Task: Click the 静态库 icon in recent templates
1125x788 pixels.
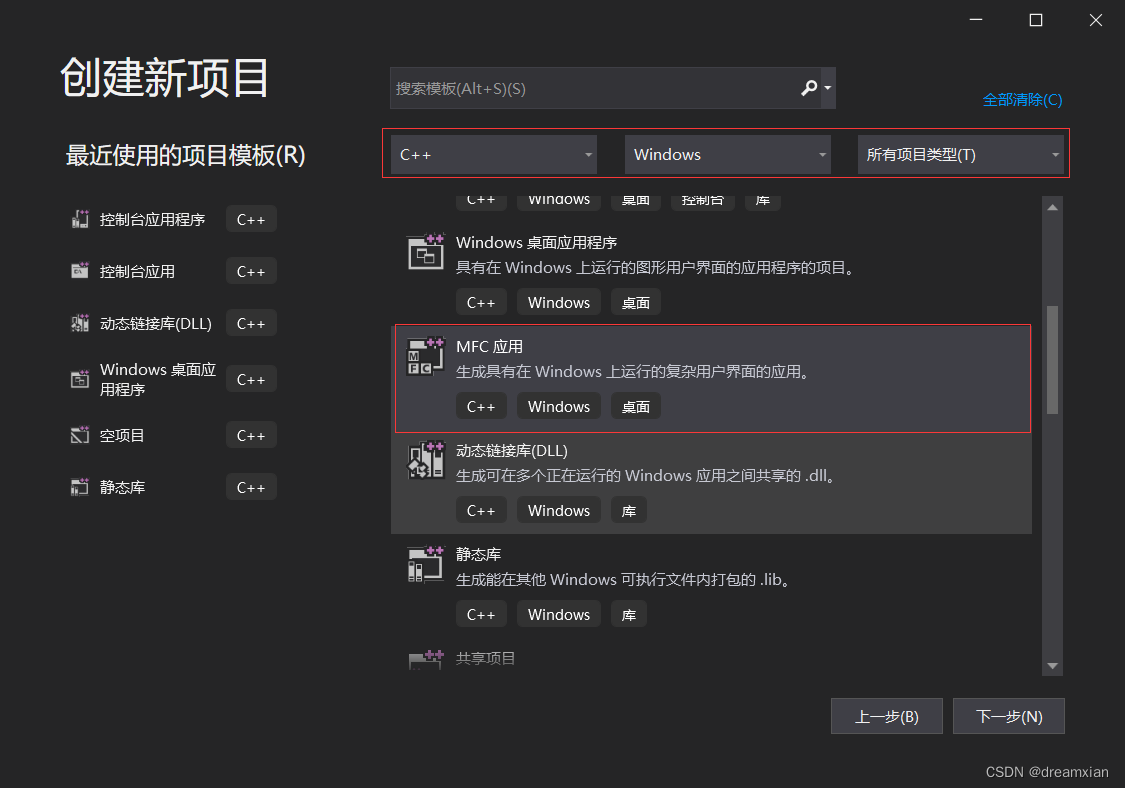Action: 80,487
